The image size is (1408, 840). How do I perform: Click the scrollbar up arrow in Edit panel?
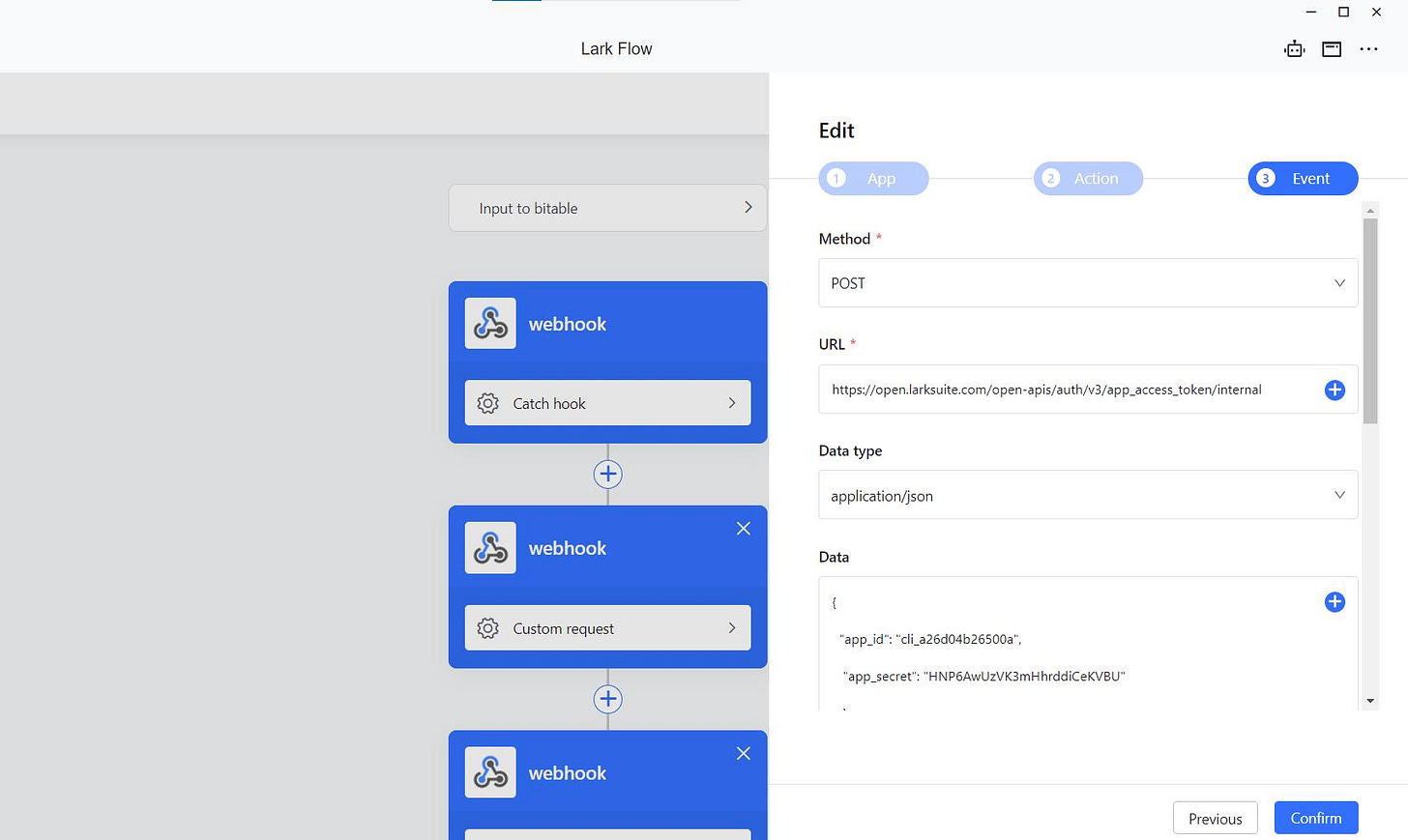click(1370, 210)
